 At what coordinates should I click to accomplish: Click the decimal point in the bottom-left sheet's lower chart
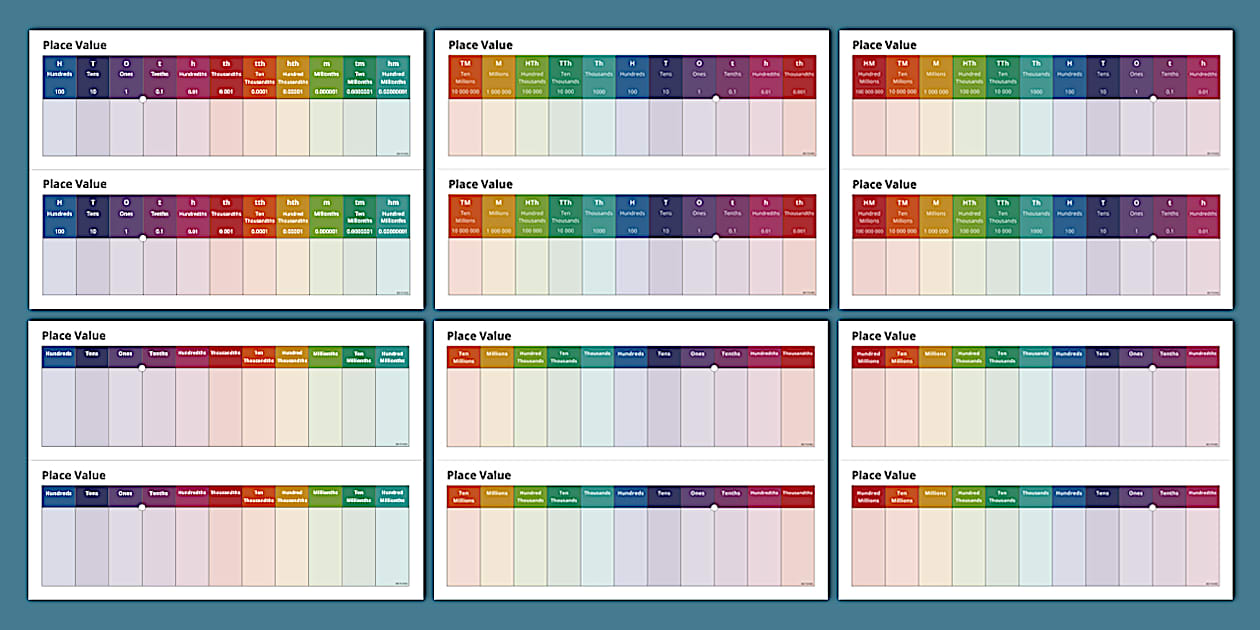click(x=142, y=507)
